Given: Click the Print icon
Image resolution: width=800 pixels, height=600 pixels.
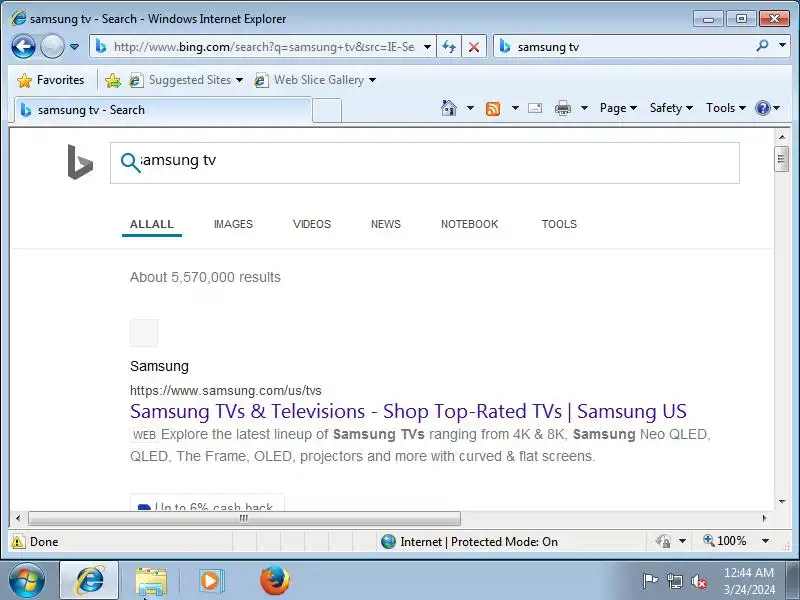Looking at the screenshot, I should 563,108.
